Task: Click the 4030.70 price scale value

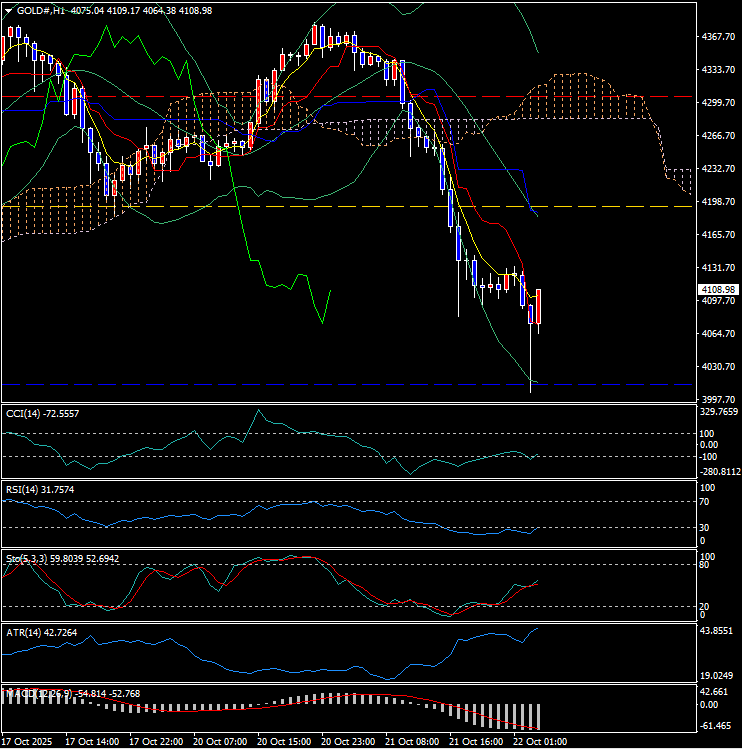Action: point(719,367)
